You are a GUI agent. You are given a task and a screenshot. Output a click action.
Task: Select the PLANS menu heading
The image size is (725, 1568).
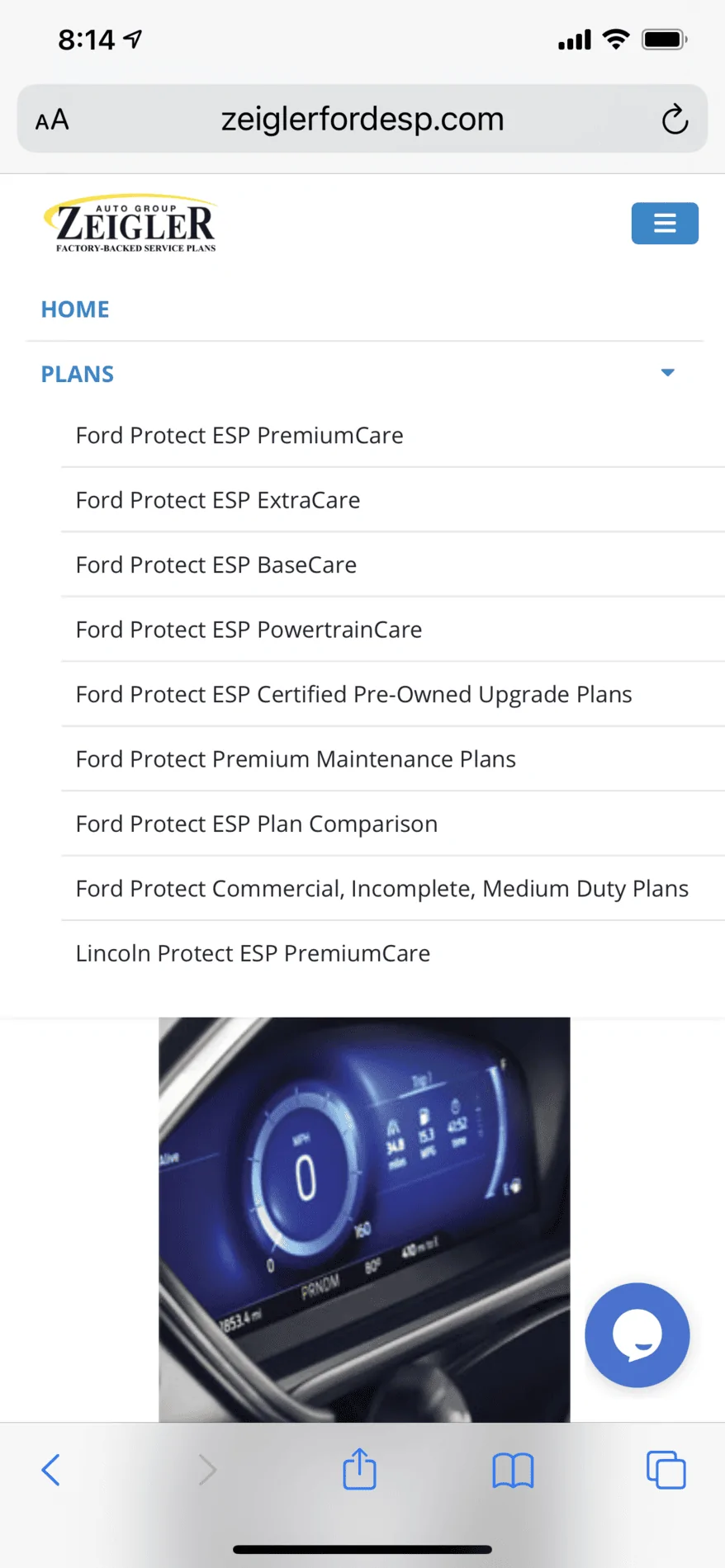(x=78, y=374)
